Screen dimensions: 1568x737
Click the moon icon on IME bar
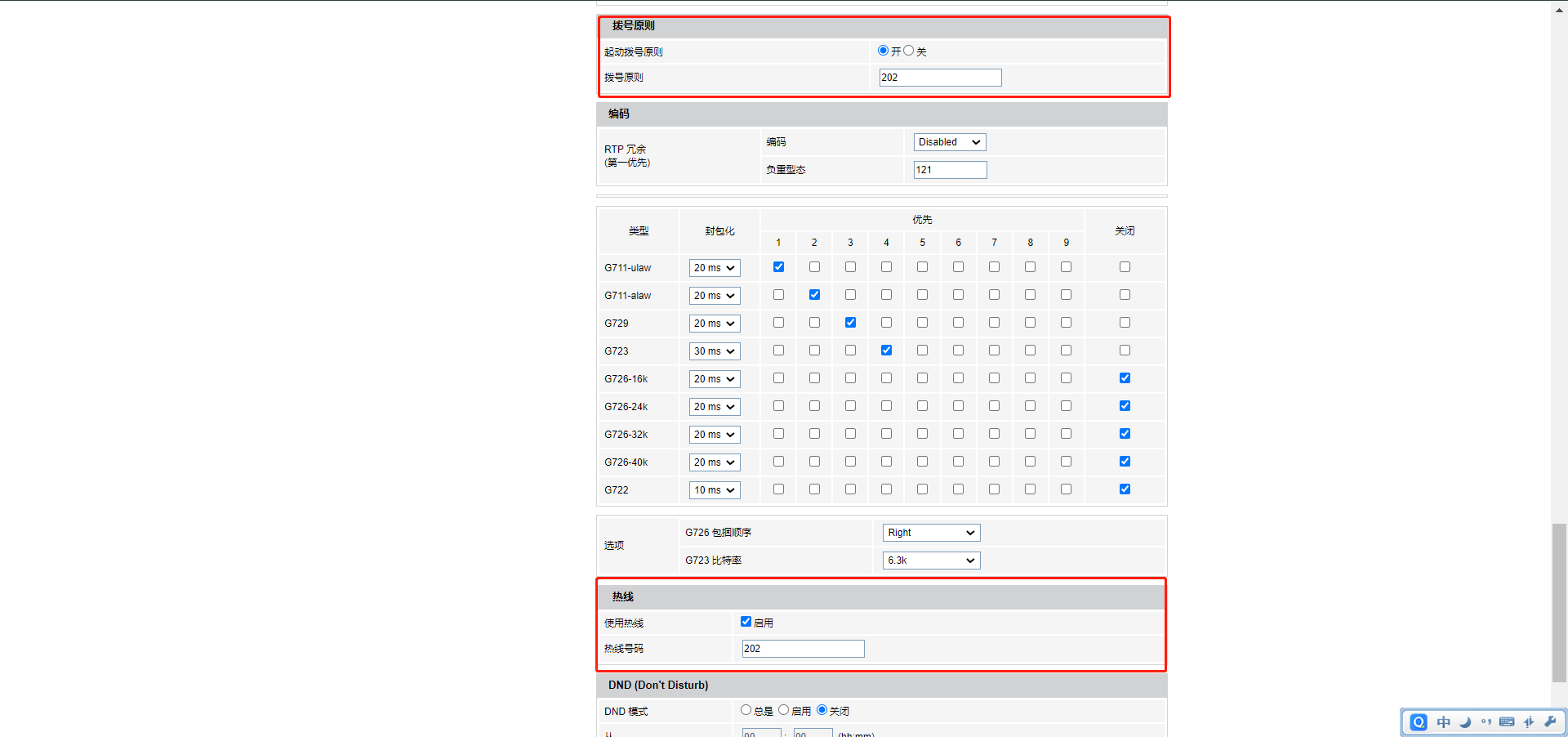pyautogui.click(x=1465, y=722)
